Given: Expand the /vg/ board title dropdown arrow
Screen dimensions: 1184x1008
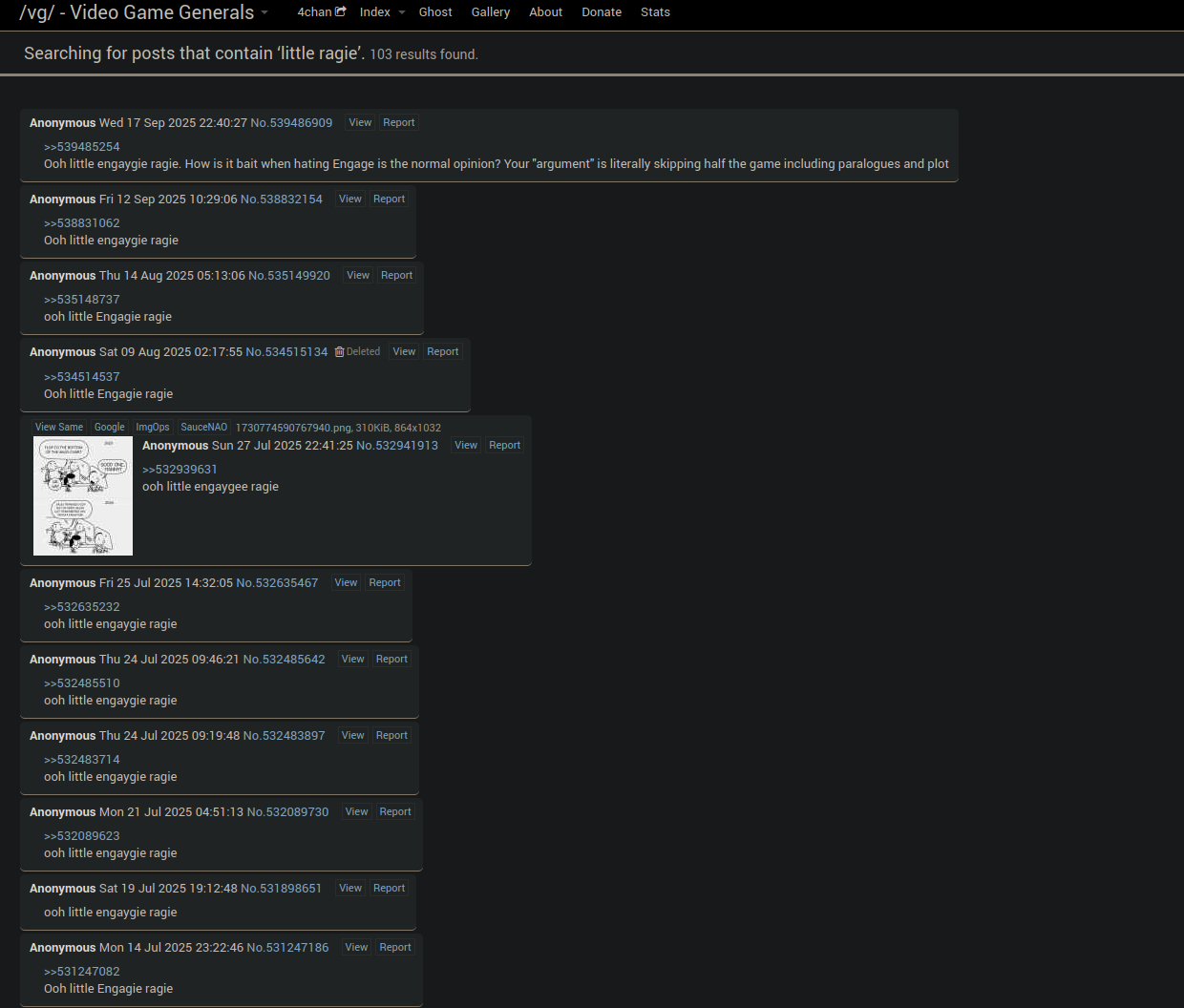Looking at the screenshot, I should (264, 13).
